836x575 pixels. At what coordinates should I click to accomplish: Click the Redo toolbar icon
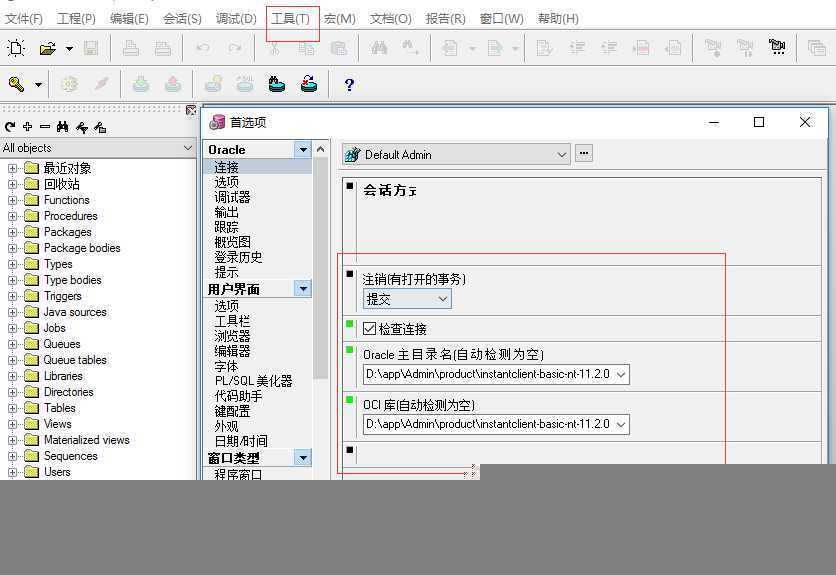(x=235, y=49)
